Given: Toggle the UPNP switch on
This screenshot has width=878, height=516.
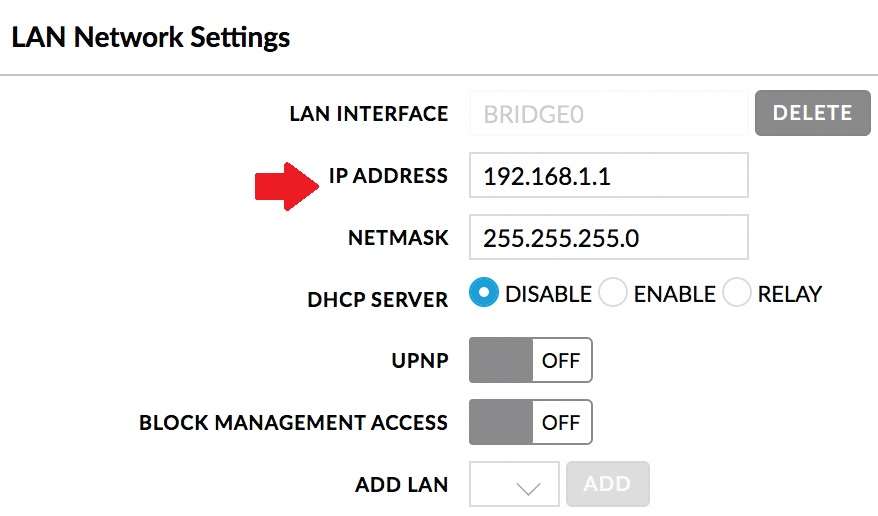Looking at the screenshot, I should 530,360.
